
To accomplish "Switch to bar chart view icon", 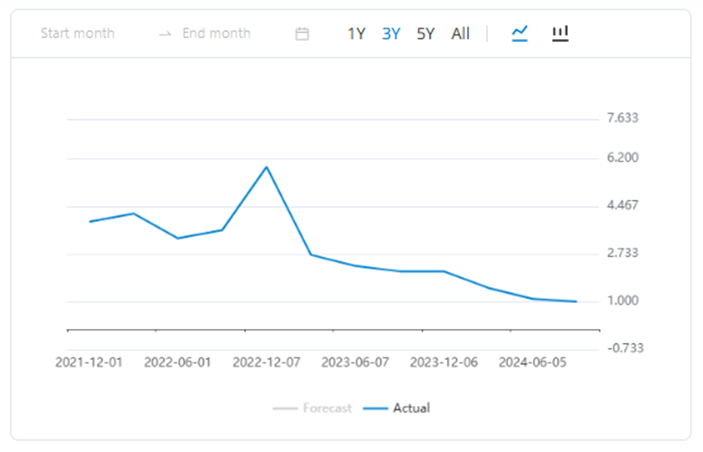I will (x=560, y=33).
